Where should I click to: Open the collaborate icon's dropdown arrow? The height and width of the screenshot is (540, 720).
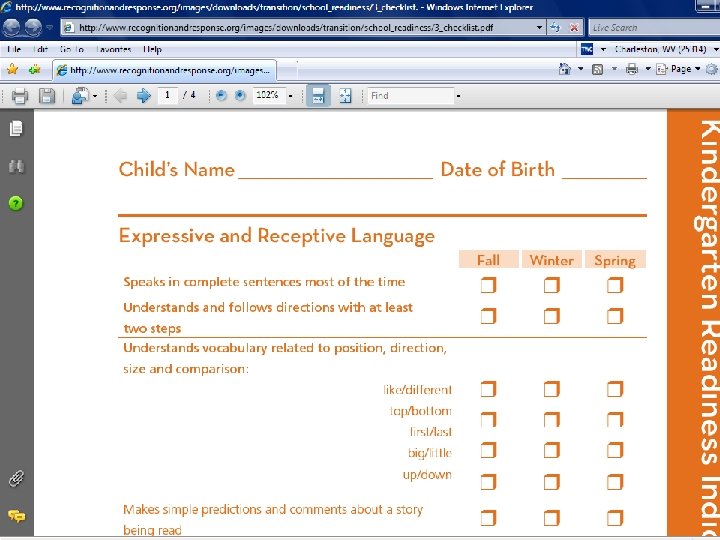95,96
